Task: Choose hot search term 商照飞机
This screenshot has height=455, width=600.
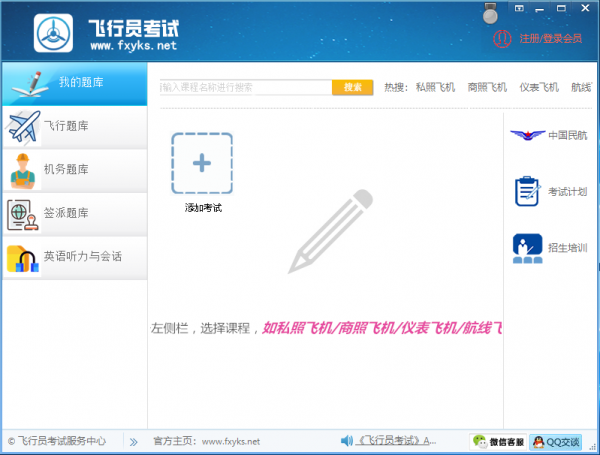Action: pyautogui.click(x=487, y=88)
